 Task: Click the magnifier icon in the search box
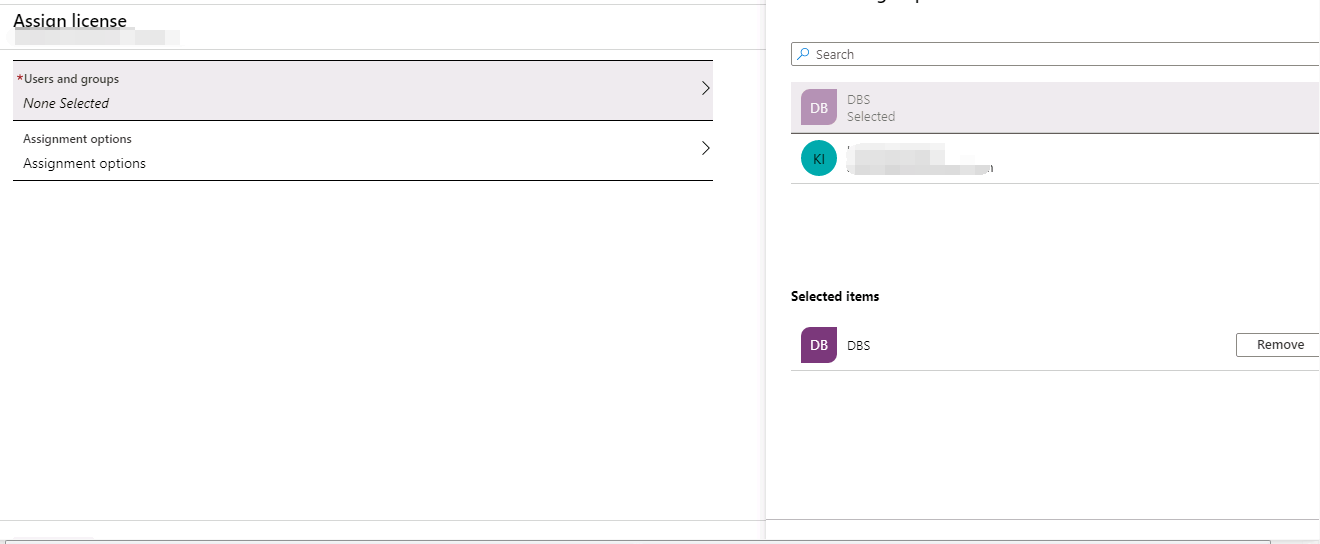click(x=803, y=55)
